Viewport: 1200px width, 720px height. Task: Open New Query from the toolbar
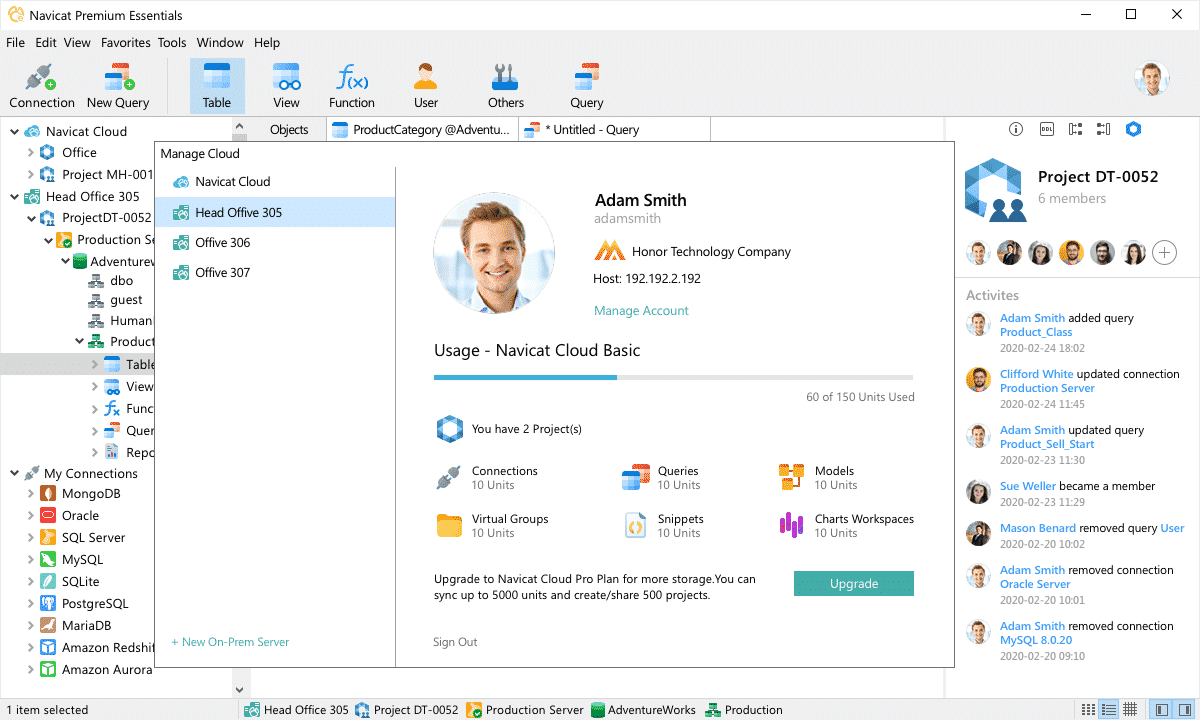coord(118,86)
